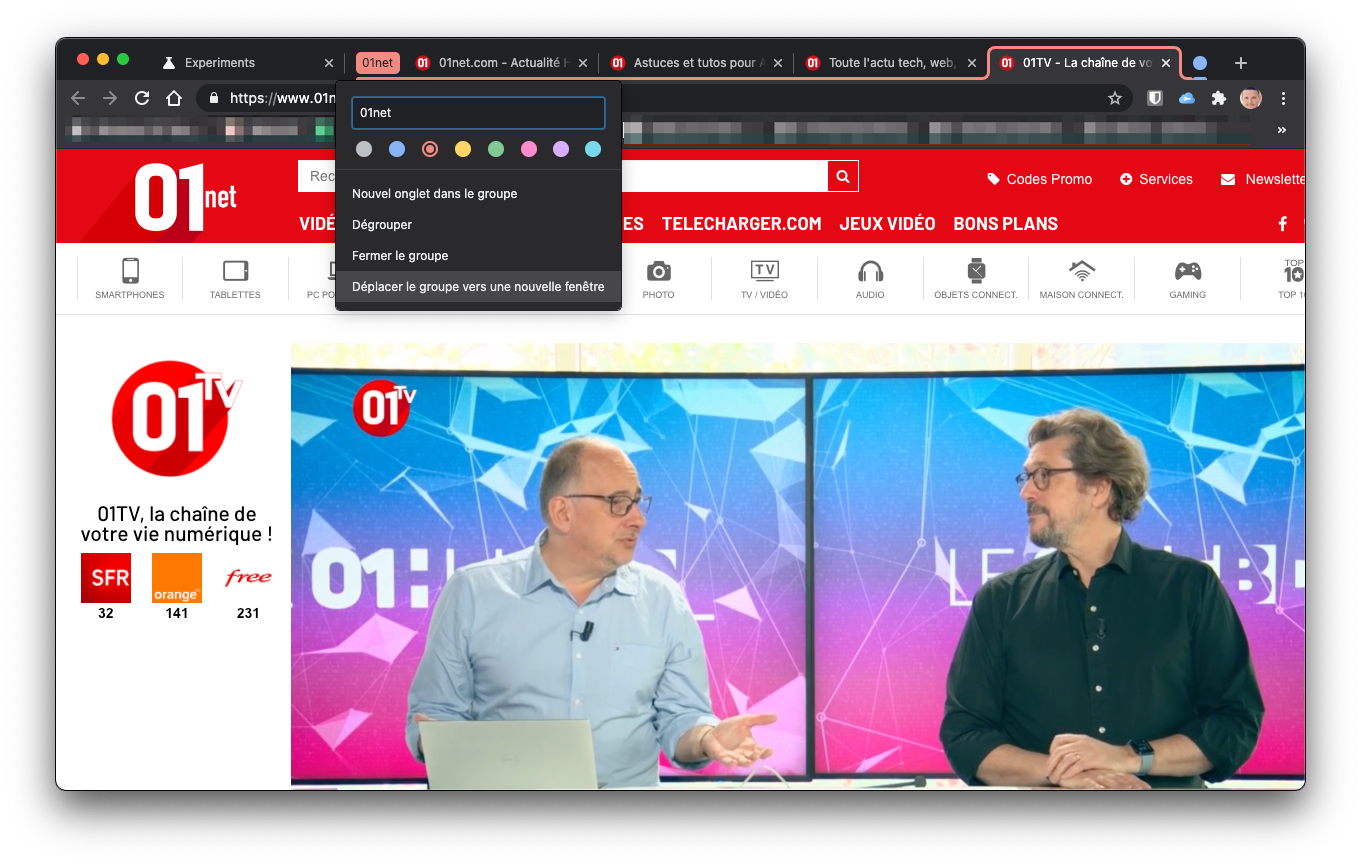Pick the yellow group color swatch

coord(463,149)
